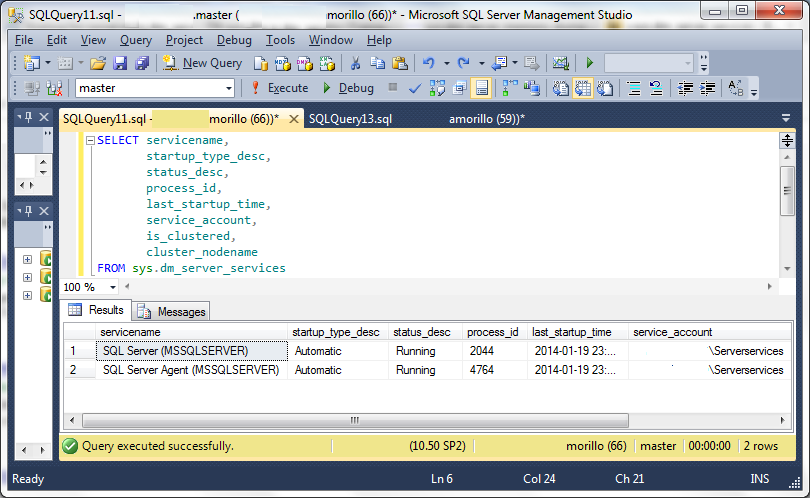
Task: Uncomment the selected lines
Action: click(x=656, y=88)
